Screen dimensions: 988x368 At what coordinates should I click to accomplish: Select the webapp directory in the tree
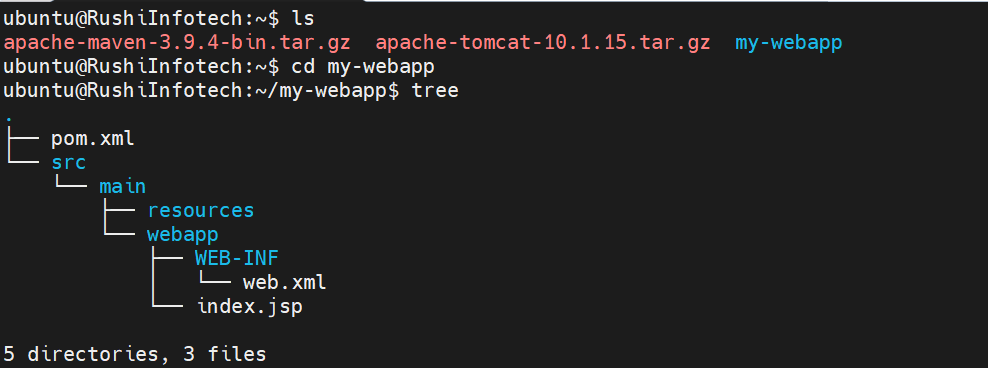[182, 234]
